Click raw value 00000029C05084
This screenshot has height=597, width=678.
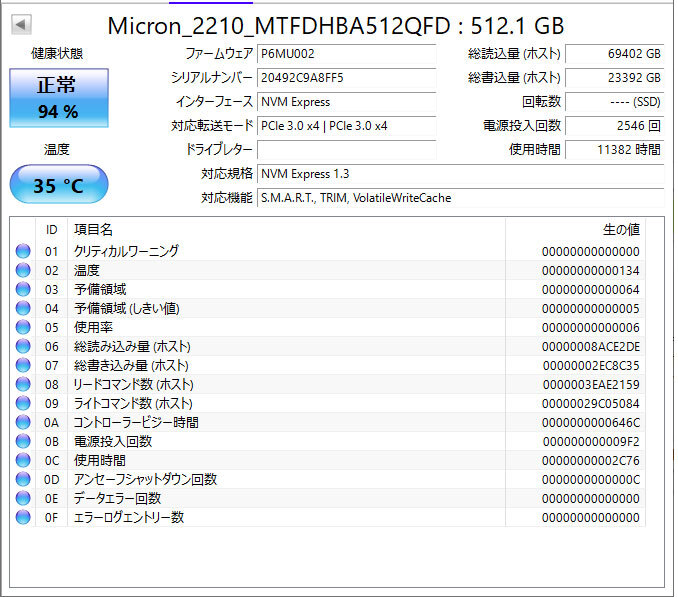tap(591, 404)
